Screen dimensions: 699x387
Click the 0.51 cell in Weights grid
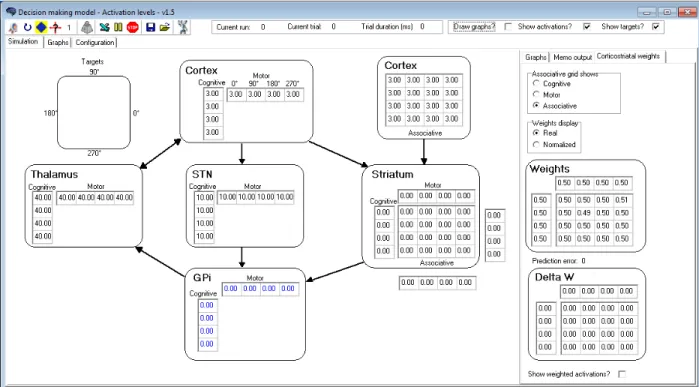(622, 200)
